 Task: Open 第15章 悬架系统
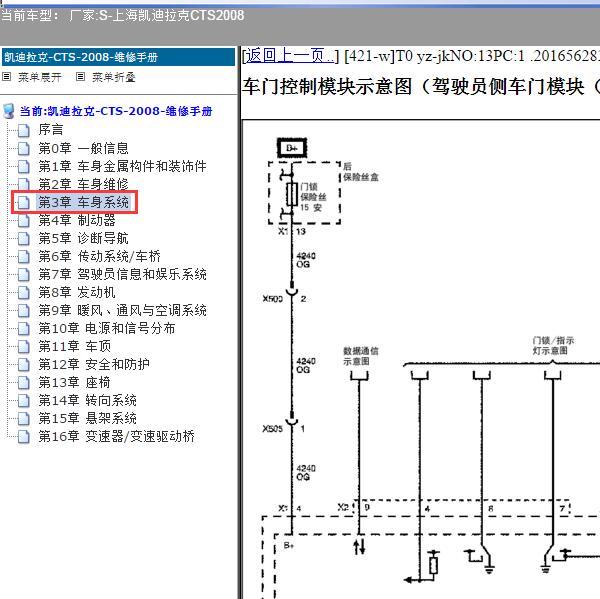[87, 418]
